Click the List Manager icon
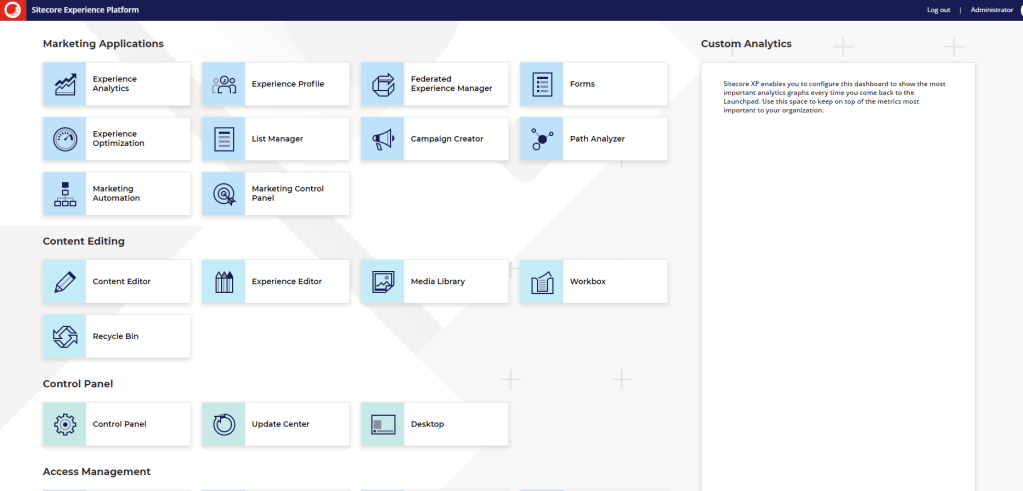Viewport: 1023px width, 491px height. 224,139
